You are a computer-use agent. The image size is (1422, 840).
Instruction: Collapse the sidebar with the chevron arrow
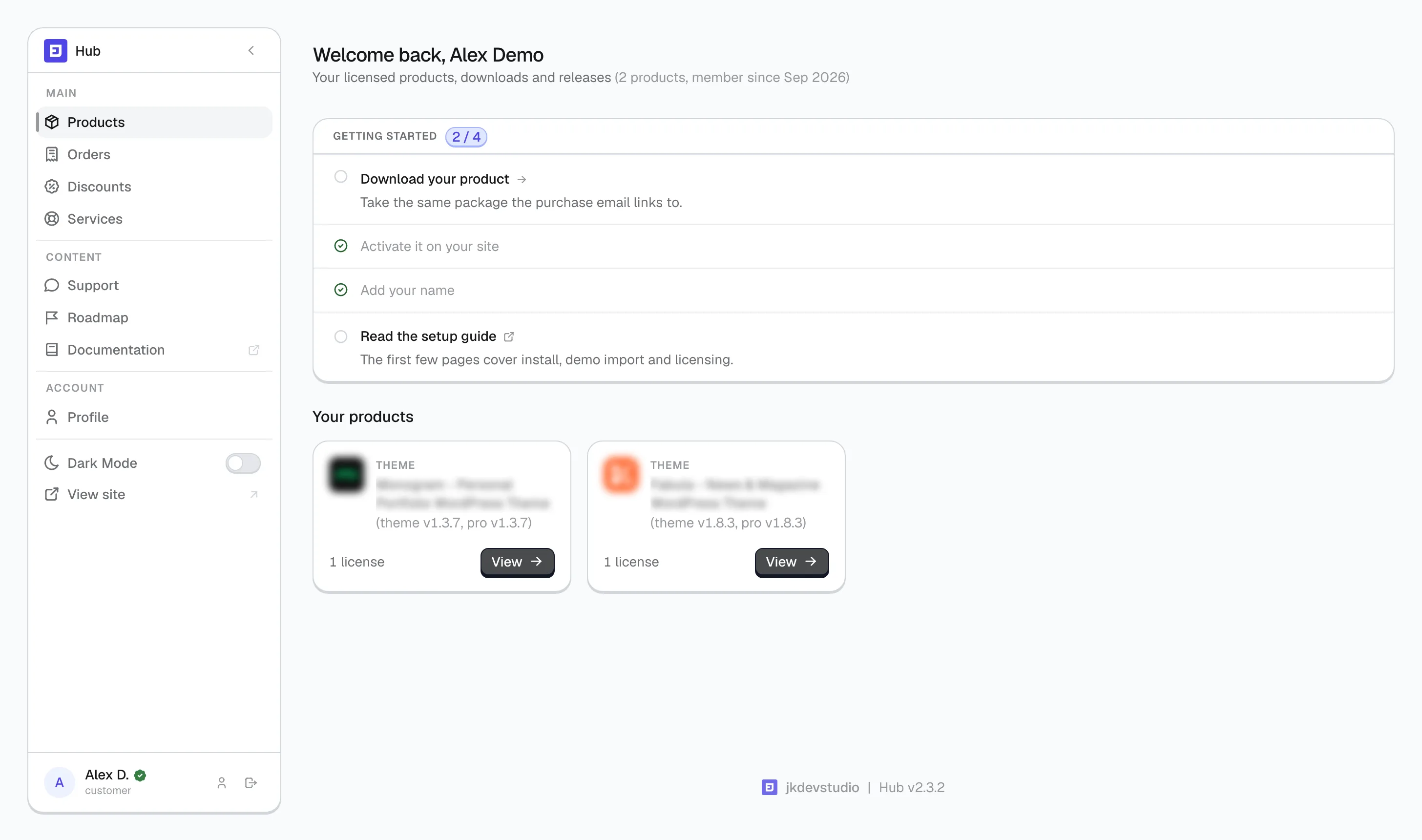point(251,51)
